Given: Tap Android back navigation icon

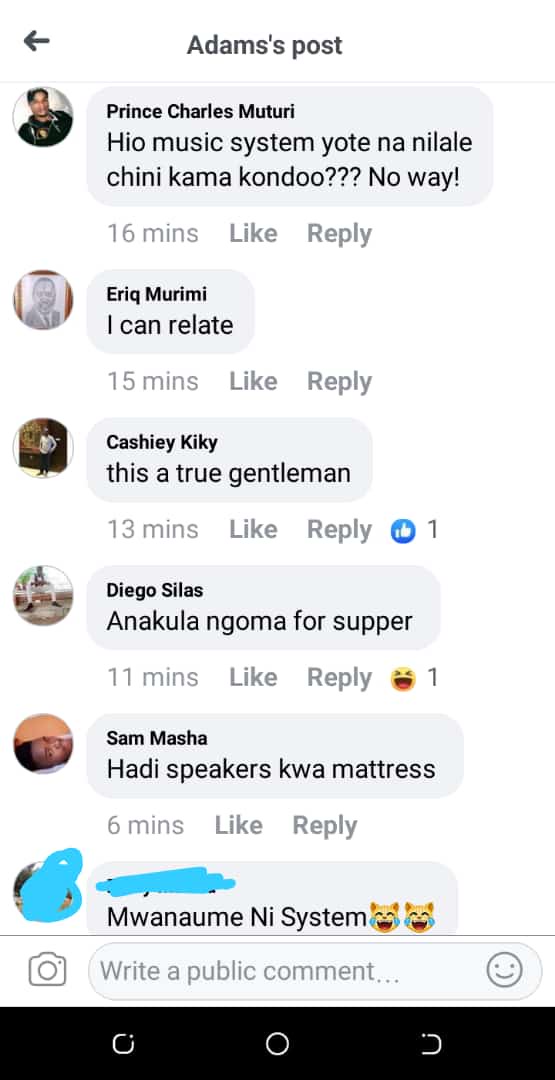Looking at the screenshot, I should [x=432, y=1045].
